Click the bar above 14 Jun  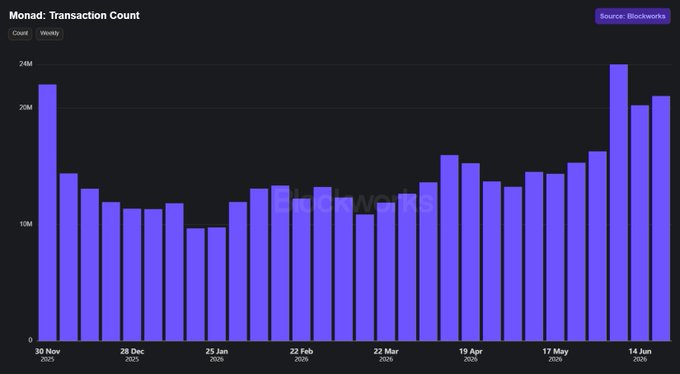(640, 223)
